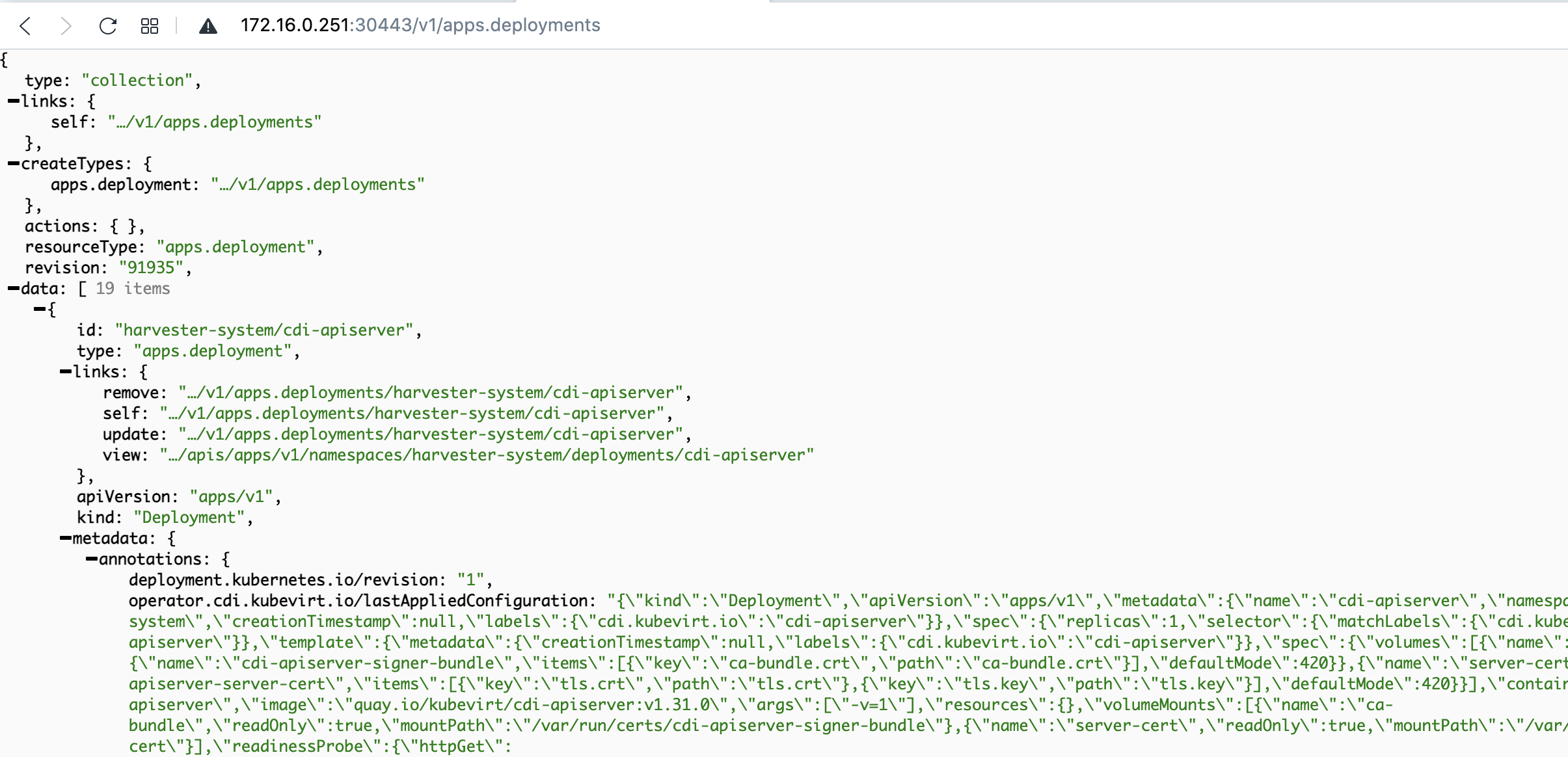Click the address bar to edit URL

point(420,26)
